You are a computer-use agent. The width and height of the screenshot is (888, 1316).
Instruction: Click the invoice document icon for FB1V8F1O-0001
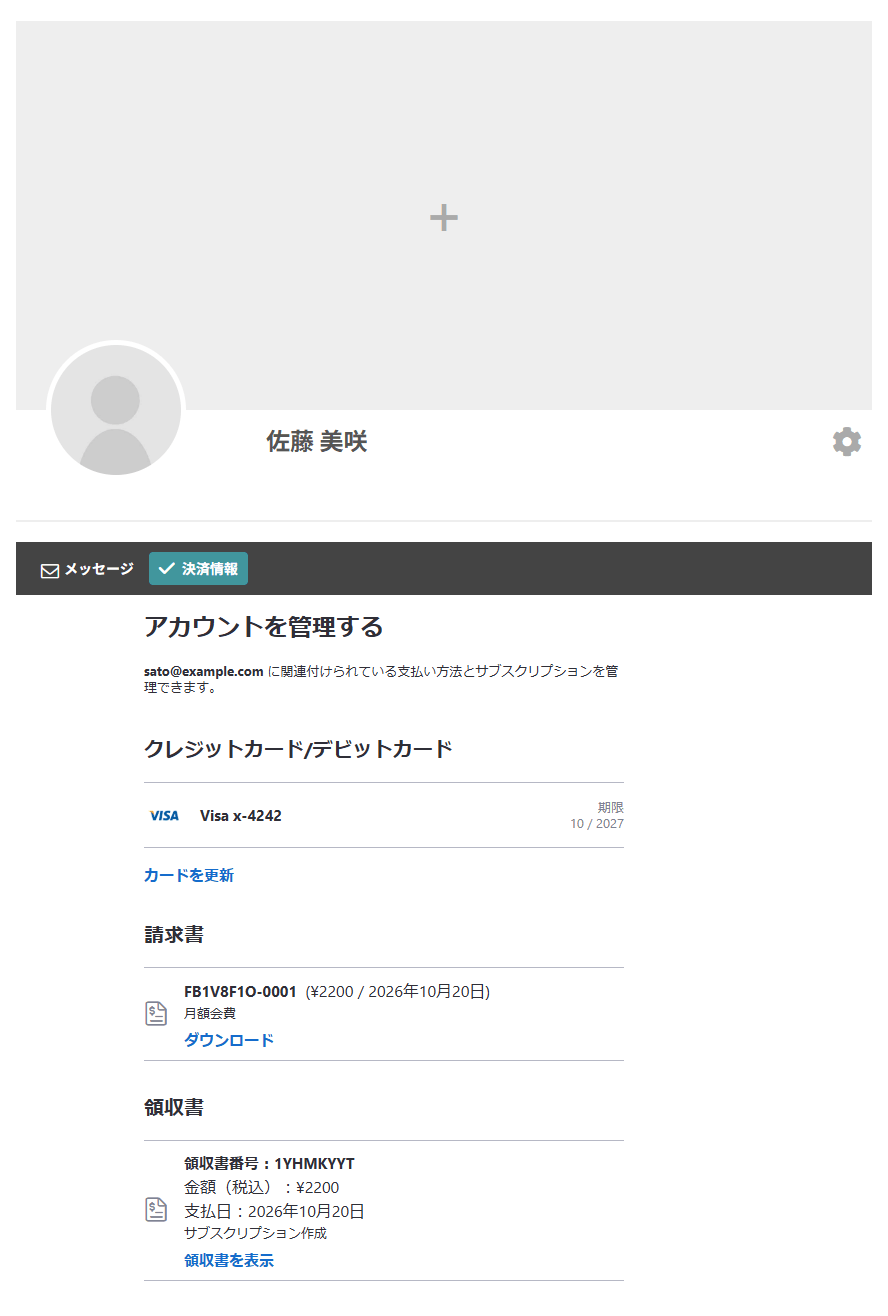(156, 1013)
